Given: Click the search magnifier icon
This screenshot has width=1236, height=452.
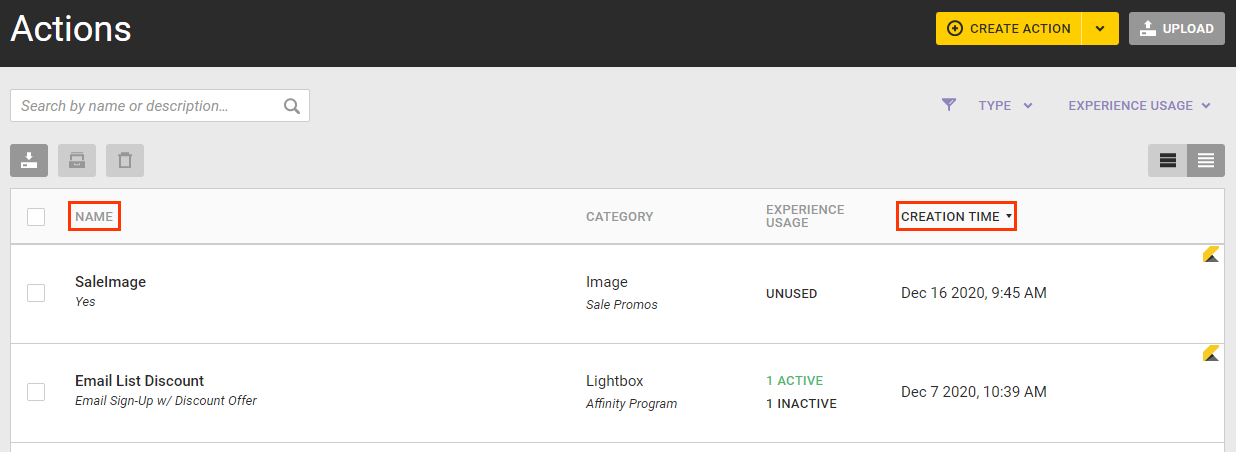Looking at the screenshot, I should pyautogui.click(x=291, y=106).
